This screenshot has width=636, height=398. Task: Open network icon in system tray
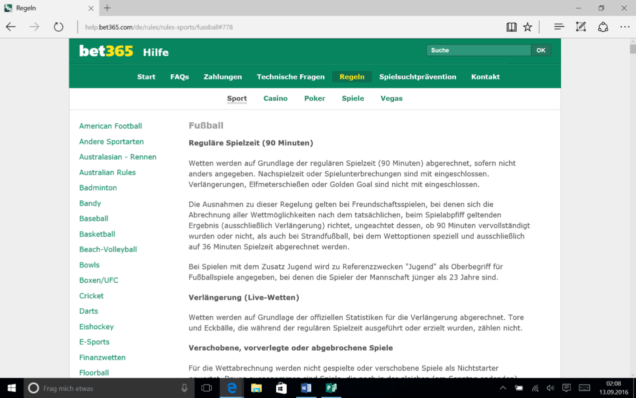coord(535,388)
